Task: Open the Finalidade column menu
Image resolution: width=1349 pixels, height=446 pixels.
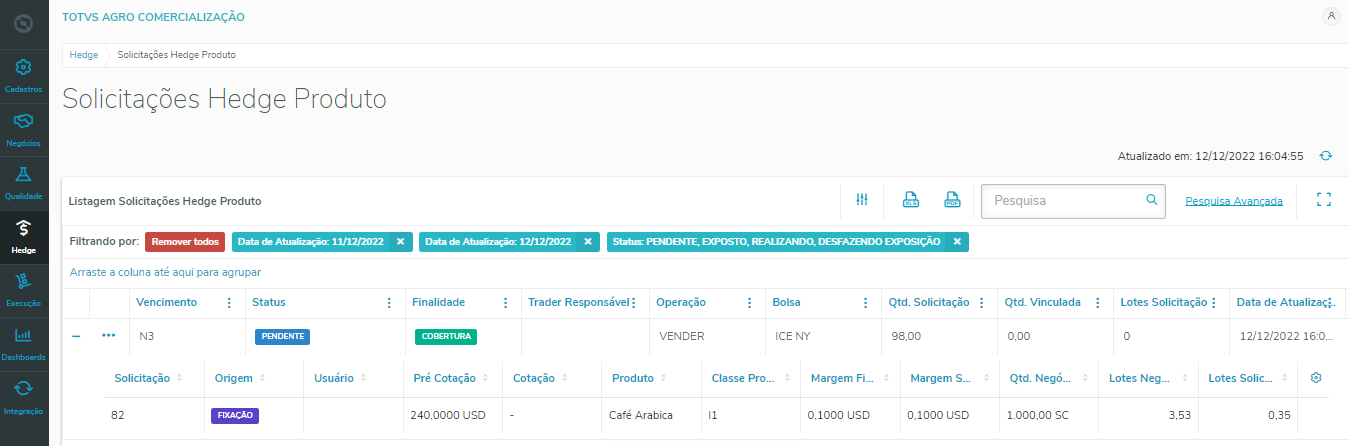Action: (506, 303)
